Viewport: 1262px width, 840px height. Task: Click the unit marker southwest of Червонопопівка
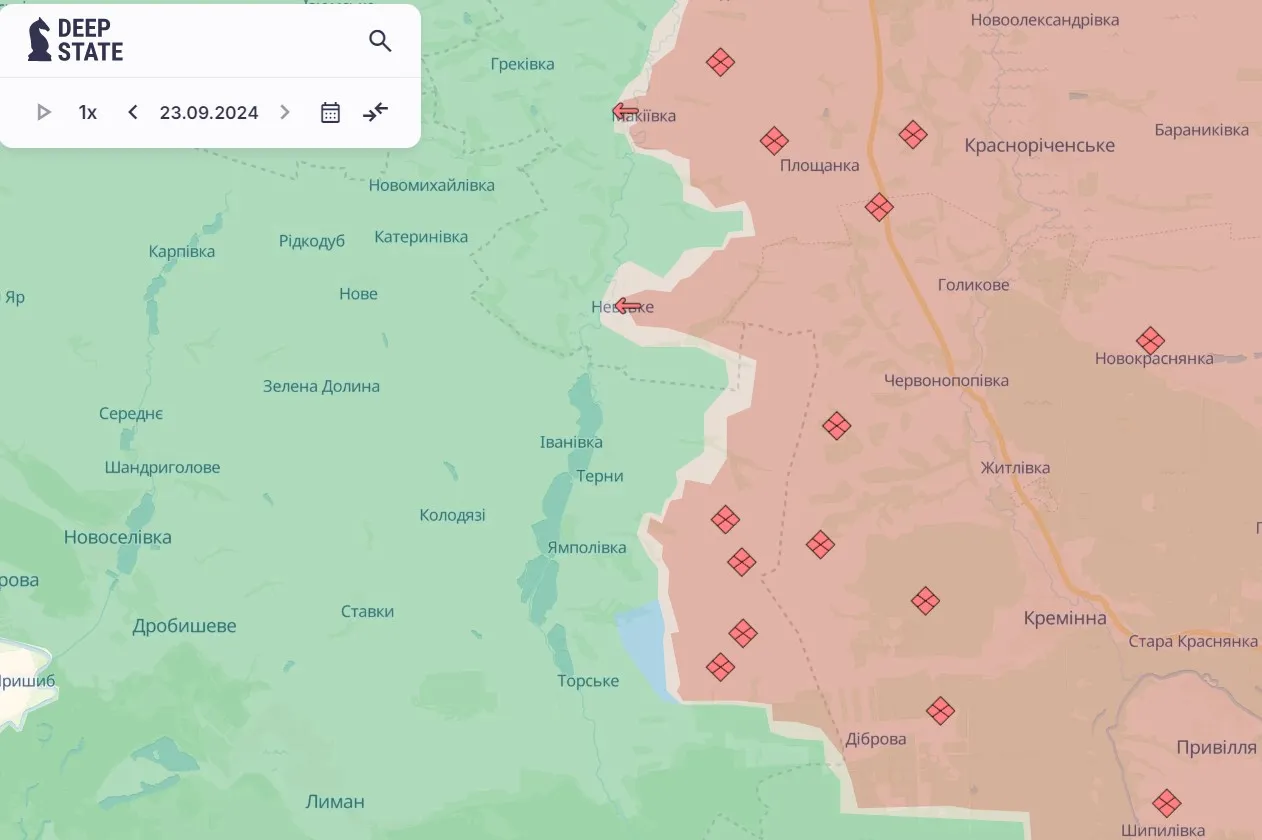pyautogui.click(x=836, y=426)
